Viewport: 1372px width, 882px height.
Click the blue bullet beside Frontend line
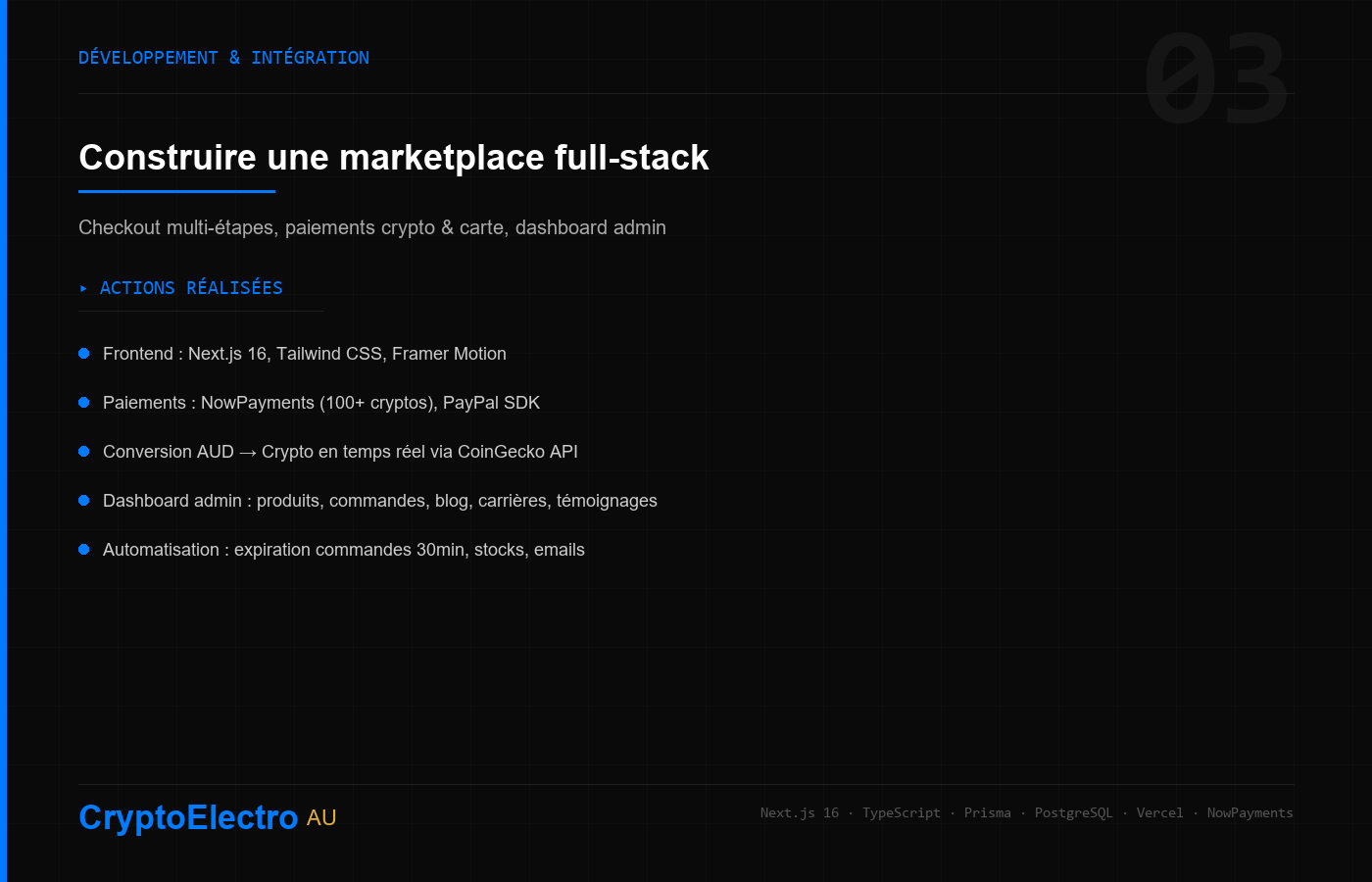pyautogui.click(x=84, y=354)
